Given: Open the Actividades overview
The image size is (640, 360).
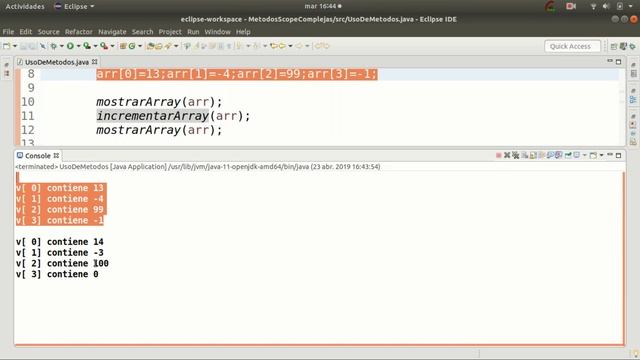Looking at the screenshot, I should pyautogui.click(x=25, y=7).
